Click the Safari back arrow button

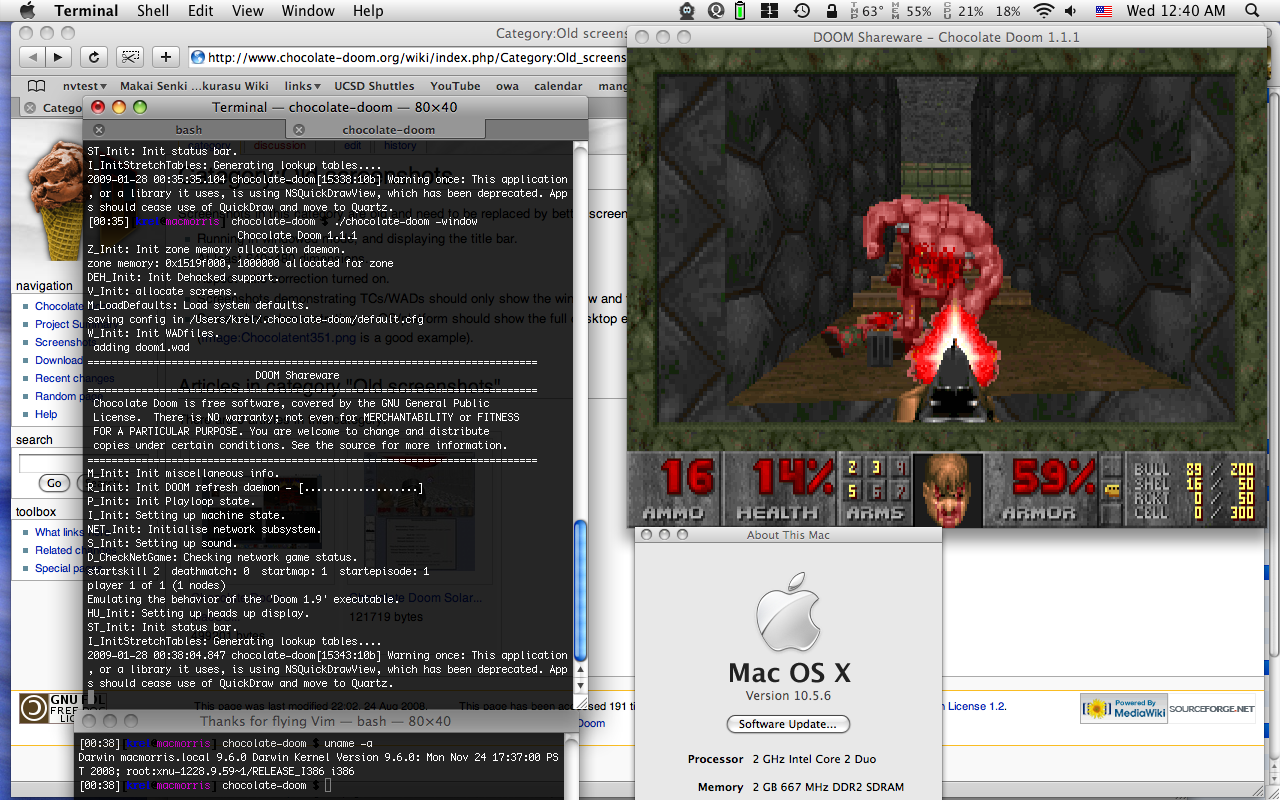click(33, 57)
